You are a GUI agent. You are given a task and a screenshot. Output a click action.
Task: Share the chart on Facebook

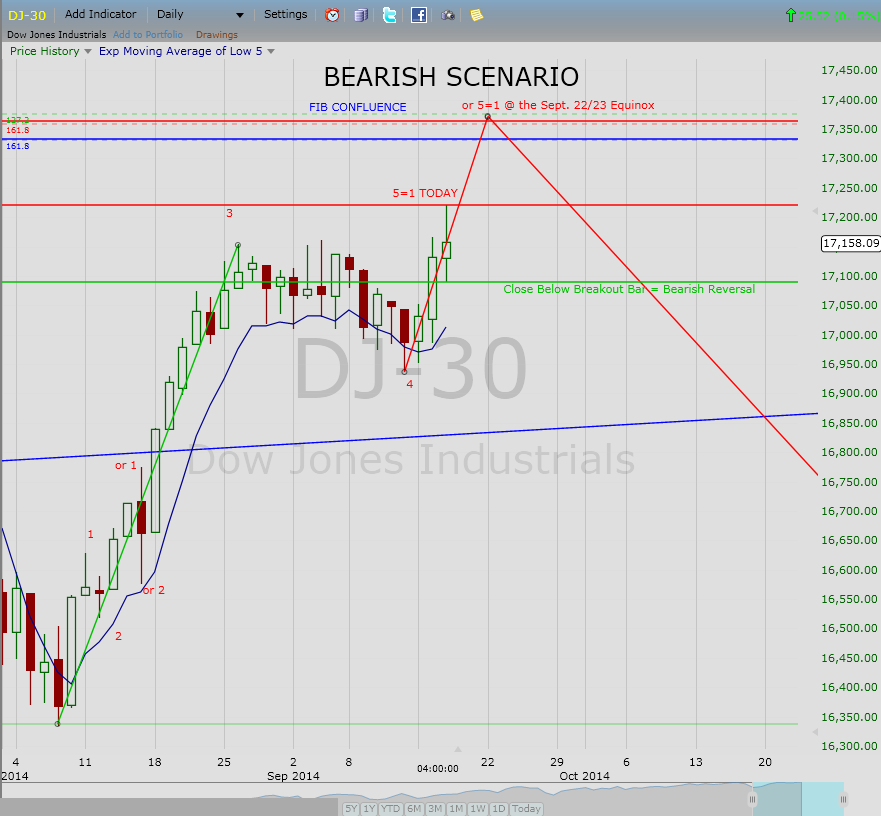419,15
